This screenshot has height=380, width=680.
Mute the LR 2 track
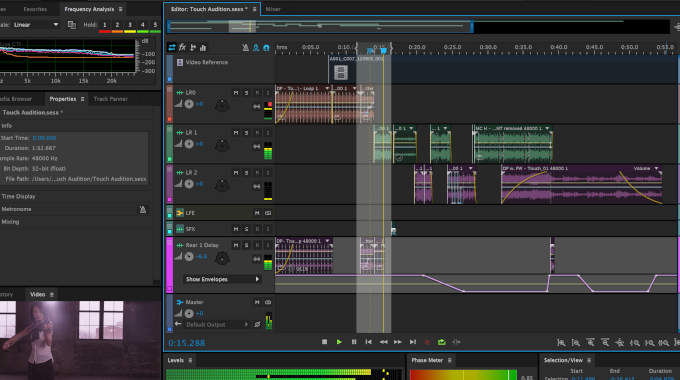[236, 172]
